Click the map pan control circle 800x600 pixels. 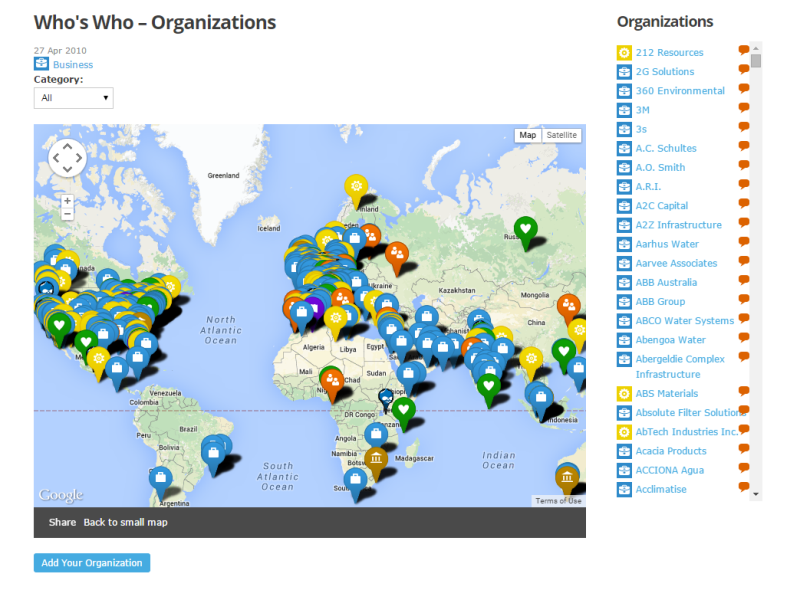pyautogui.click(x=67, y=158)
